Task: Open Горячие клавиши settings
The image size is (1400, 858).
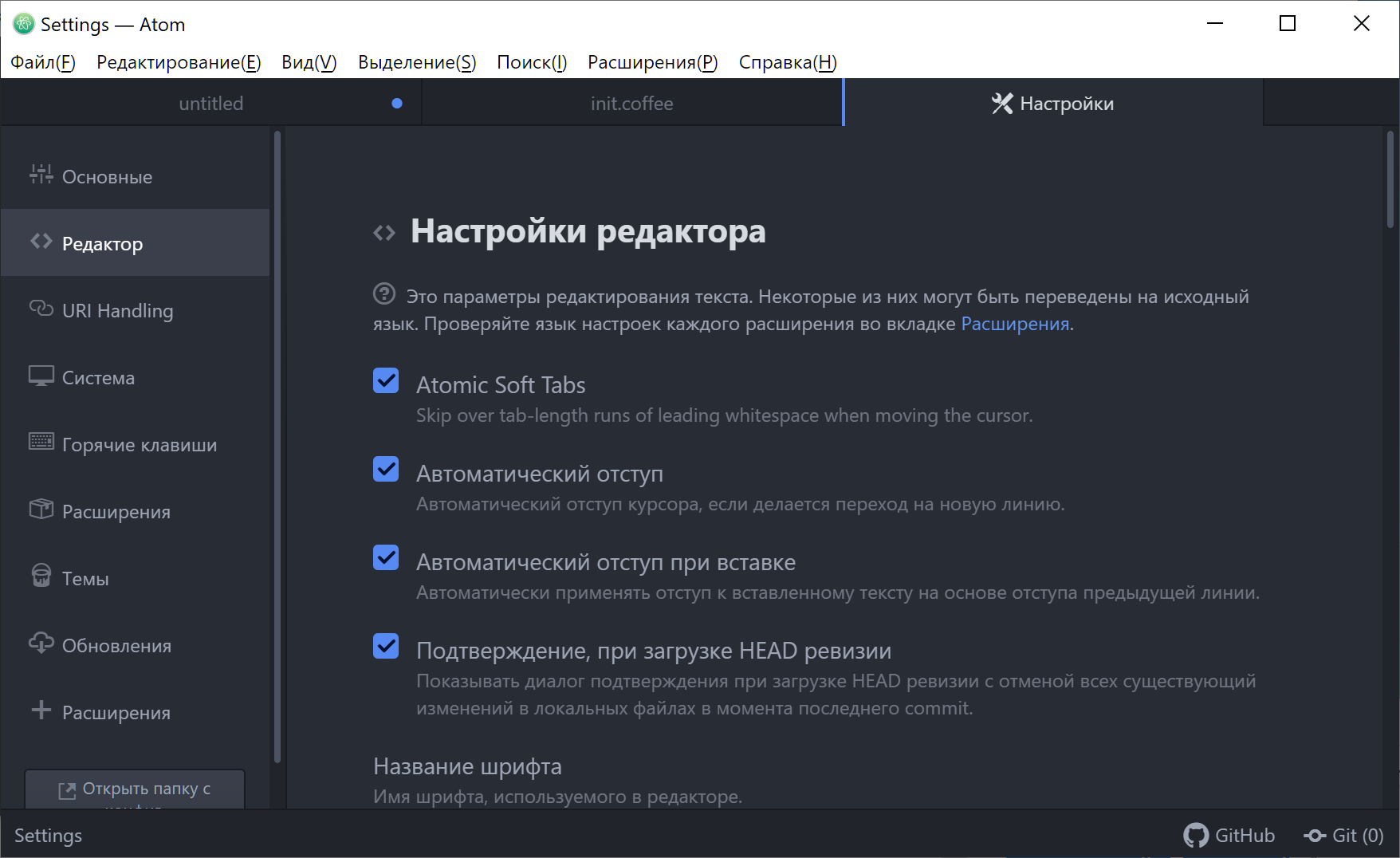Action: tap(136, 444)
